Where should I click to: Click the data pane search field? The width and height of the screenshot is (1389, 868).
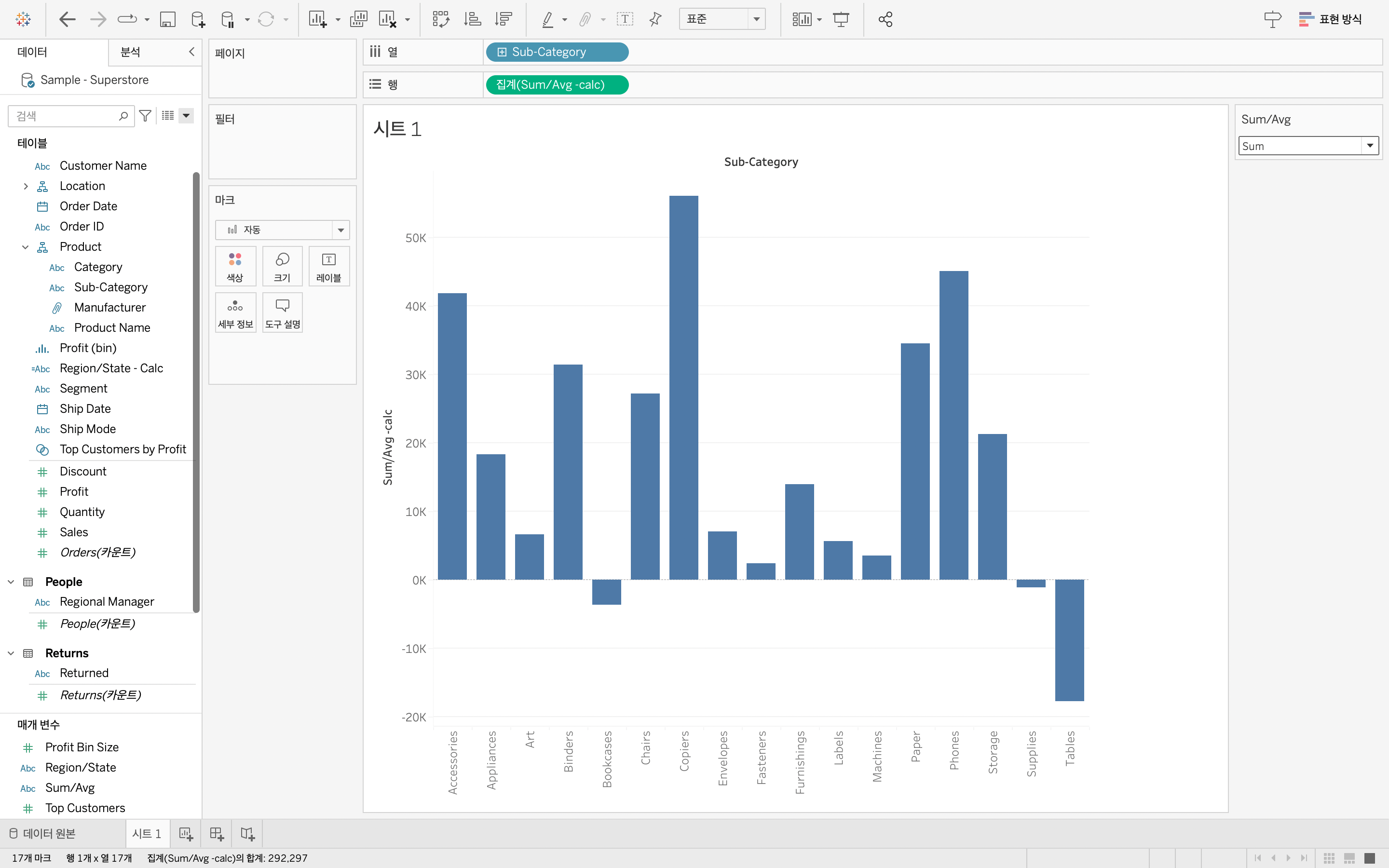(71, 116)
